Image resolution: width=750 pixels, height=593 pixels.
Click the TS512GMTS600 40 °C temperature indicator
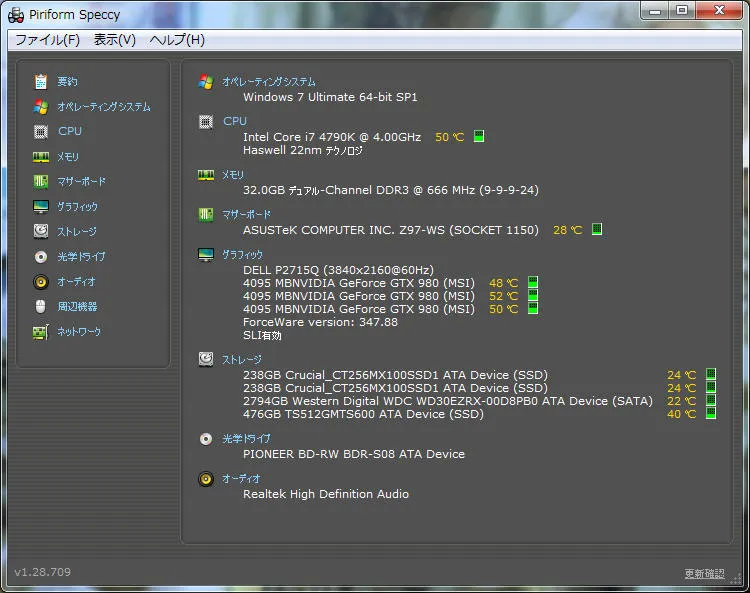pyautogui.click(x=711, y=413)
